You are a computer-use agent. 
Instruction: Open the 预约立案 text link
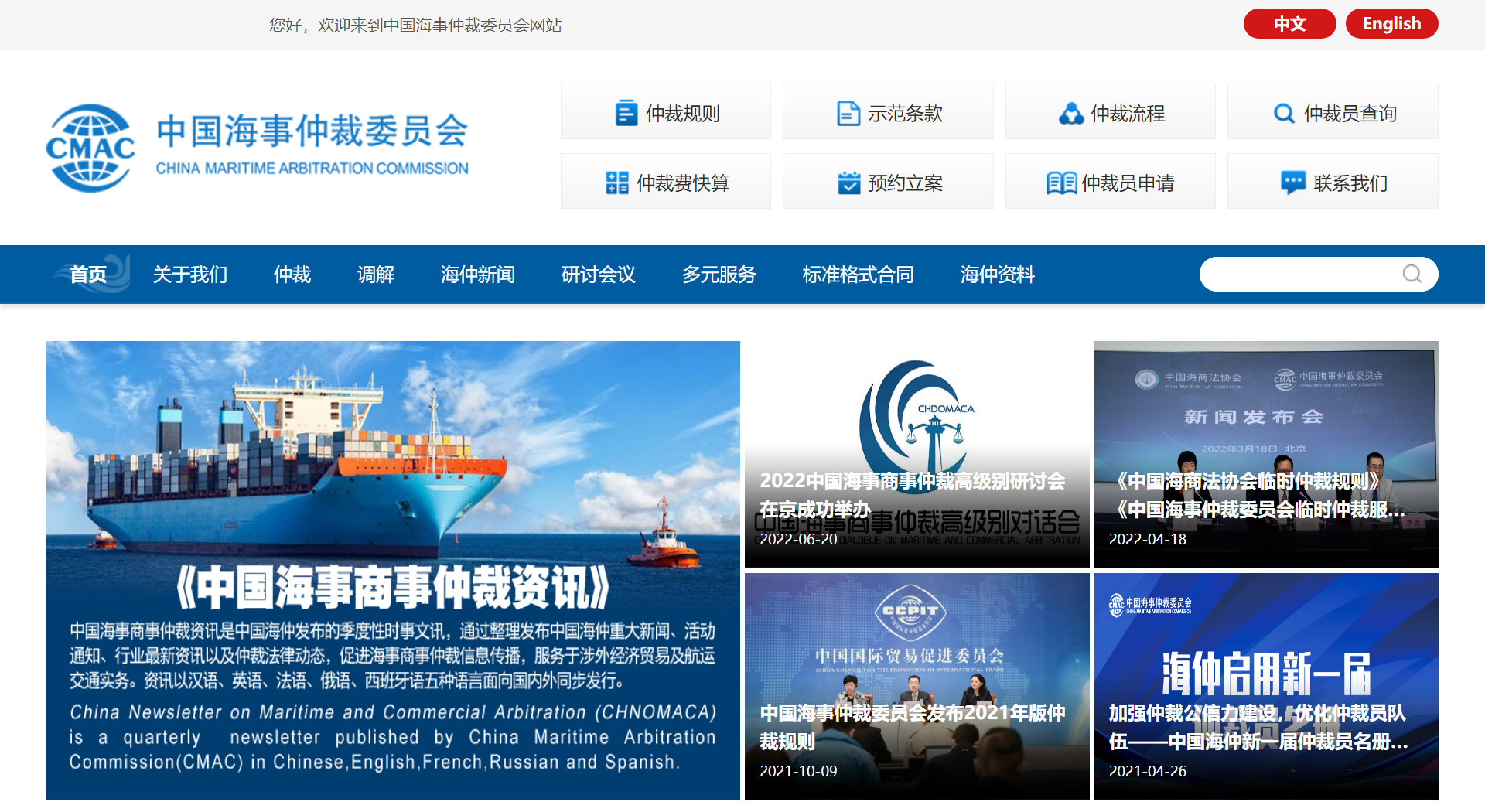coord(906,183)
